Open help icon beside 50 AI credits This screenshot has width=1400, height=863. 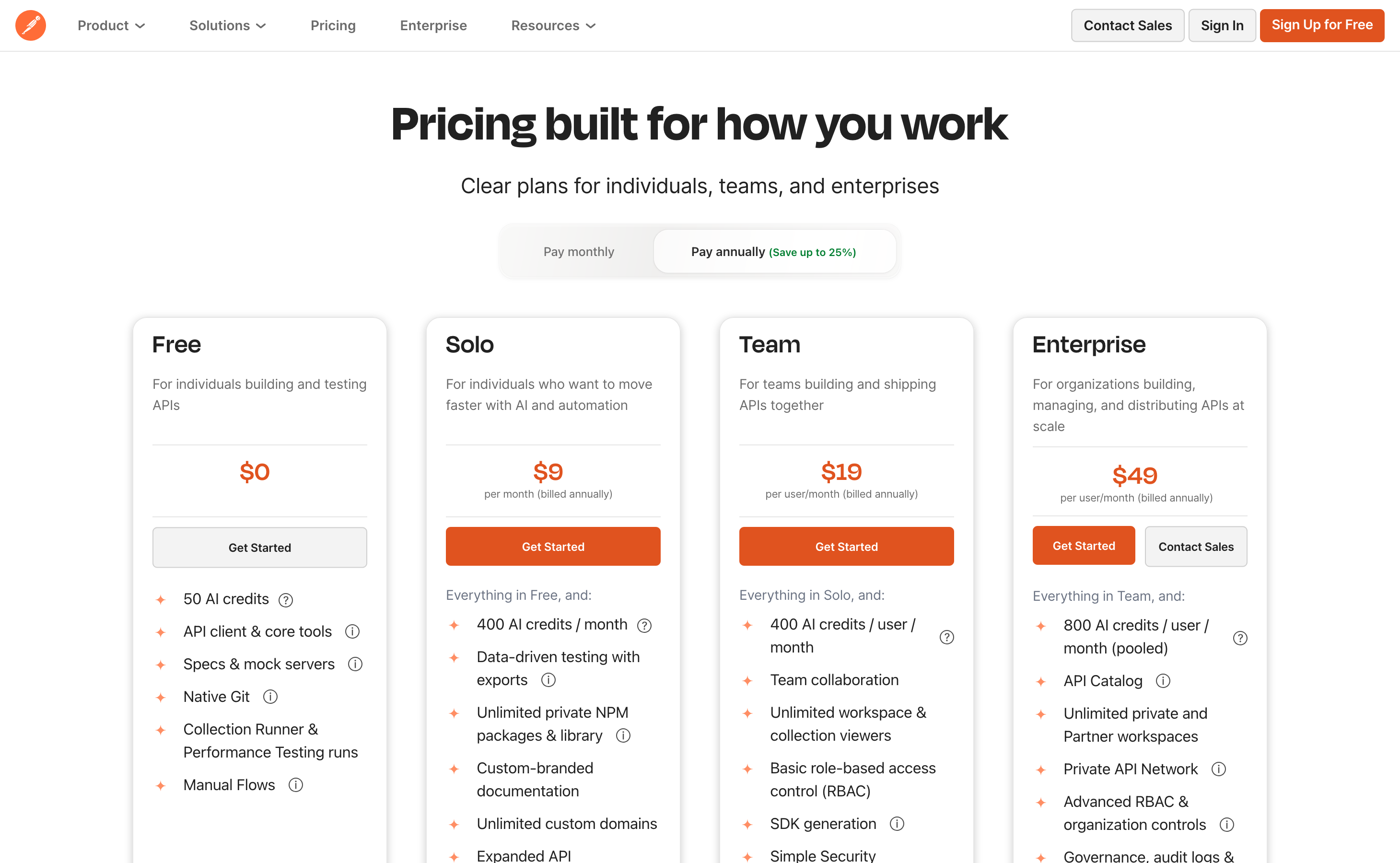[285, 600]
